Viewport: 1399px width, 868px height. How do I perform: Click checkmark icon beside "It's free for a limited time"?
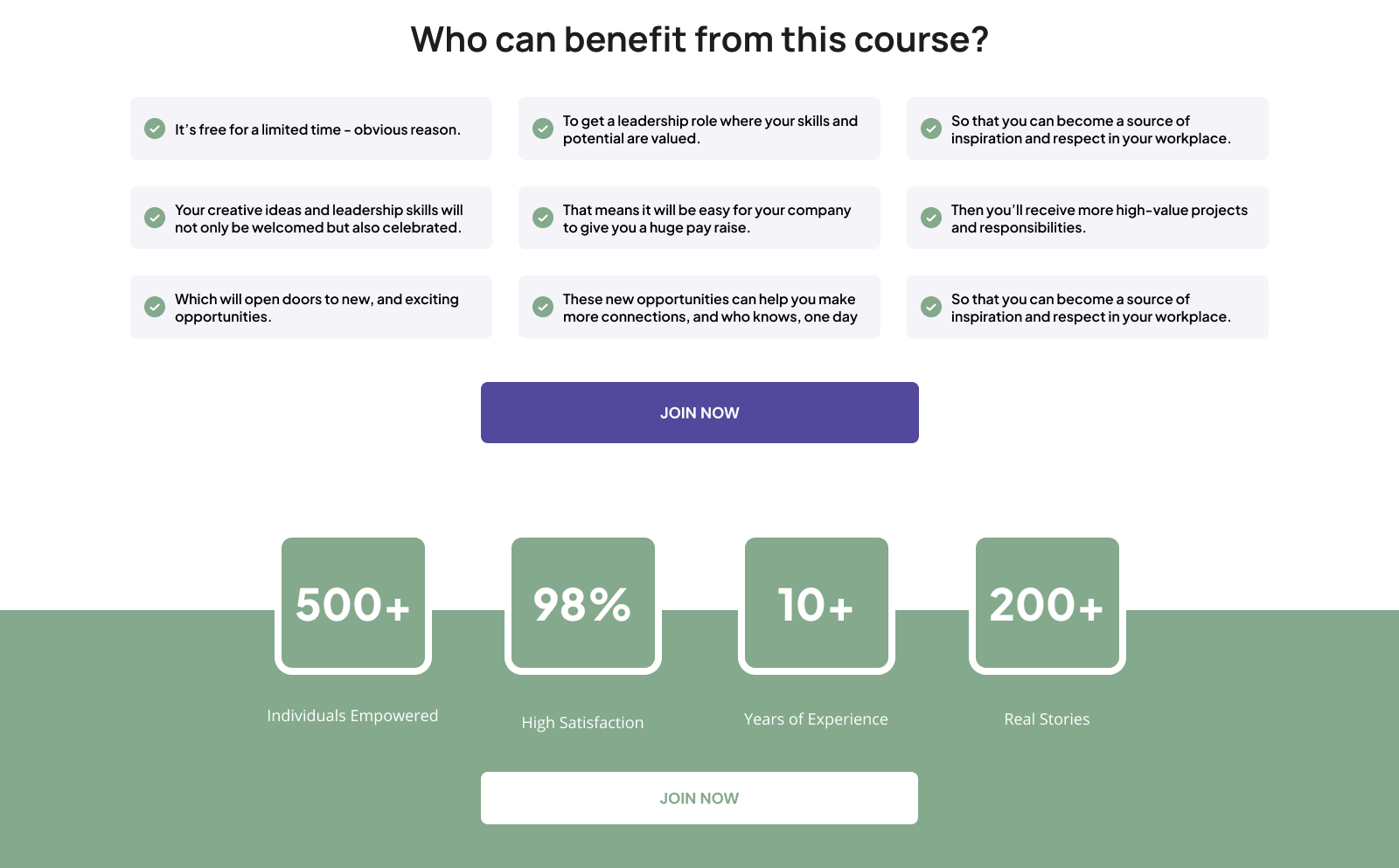[155, 128]
